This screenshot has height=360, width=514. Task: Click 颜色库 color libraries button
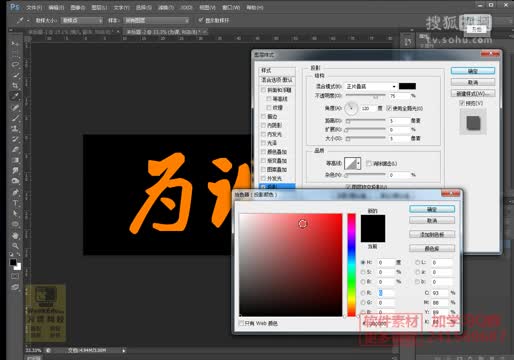click(x=432, y=249)
